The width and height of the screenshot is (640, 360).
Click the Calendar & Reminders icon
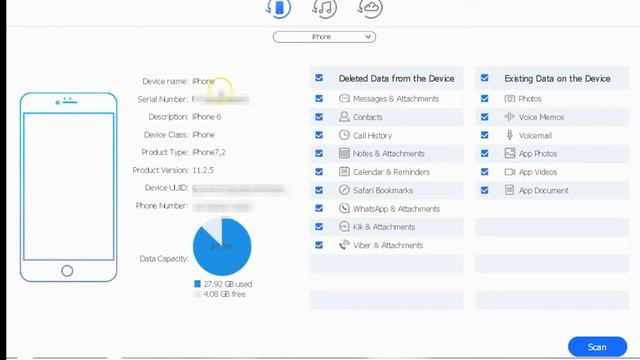tap(344, 171)
